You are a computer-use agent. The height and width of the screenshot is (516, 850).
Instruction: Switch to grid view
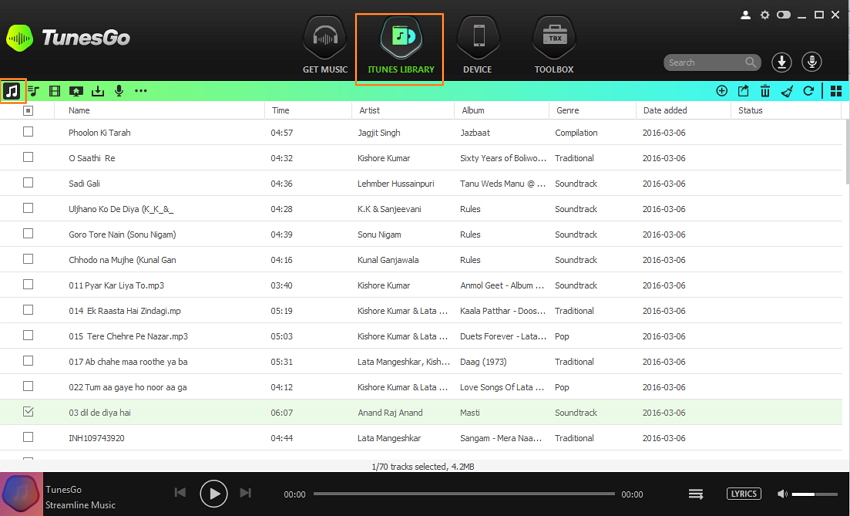[836, 91]
